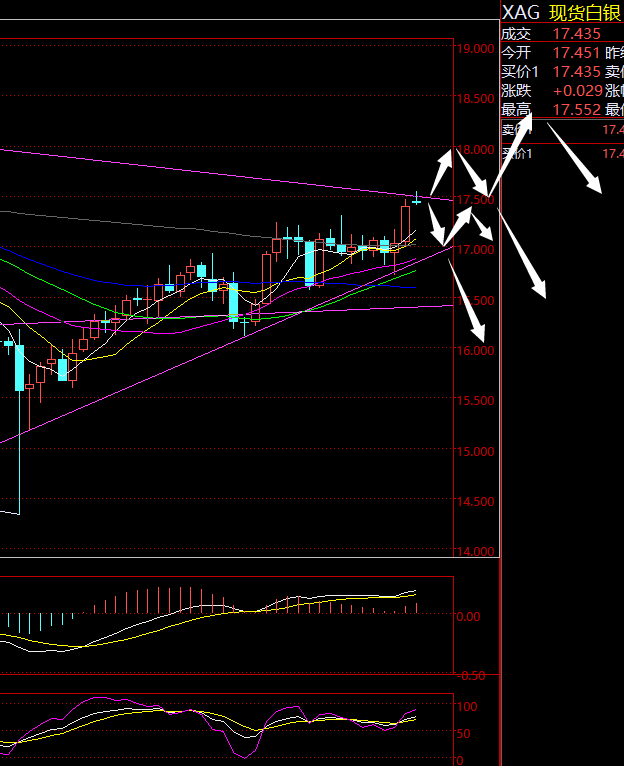This screenshot has width=624, height=766.
Task: Click the 最高 price value 17.552
Action: pyautogui.click(x=577, y=109)
